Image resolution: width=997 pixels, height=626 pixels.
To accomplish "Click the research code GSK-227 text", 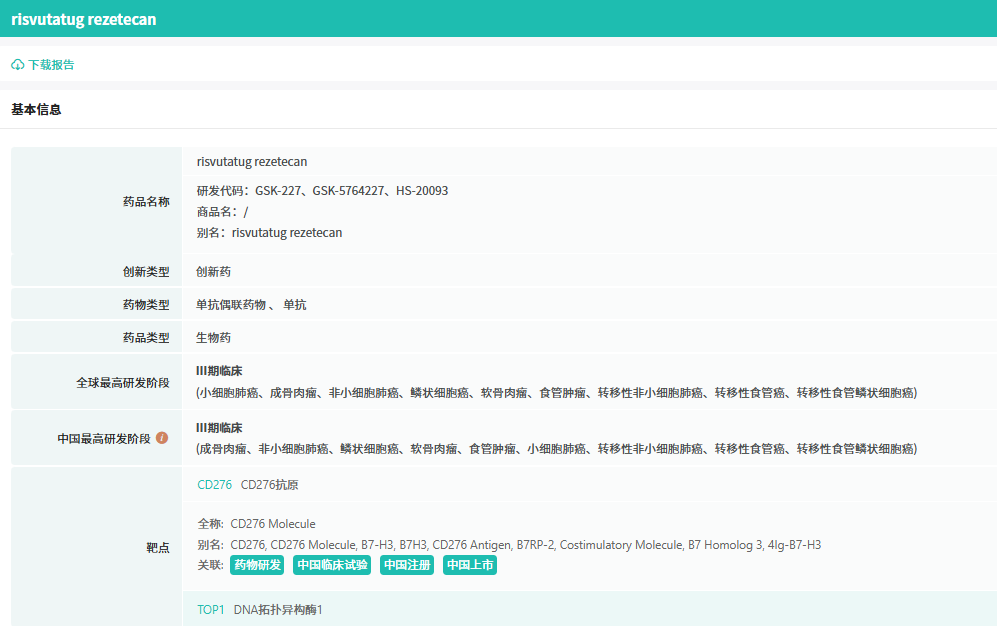I will 278,191.
